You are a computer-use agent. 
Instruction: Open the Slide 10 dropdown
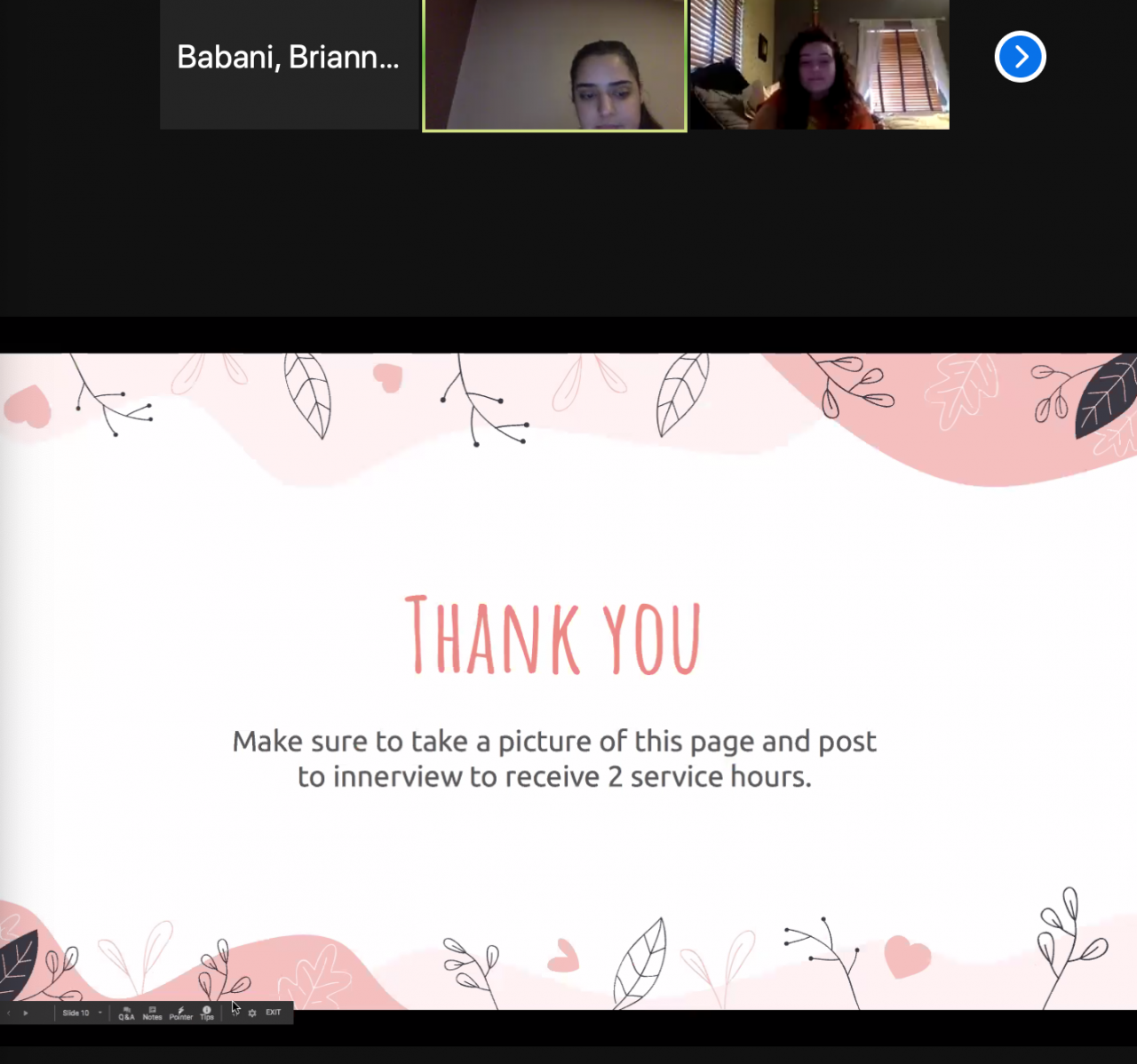82,1012
